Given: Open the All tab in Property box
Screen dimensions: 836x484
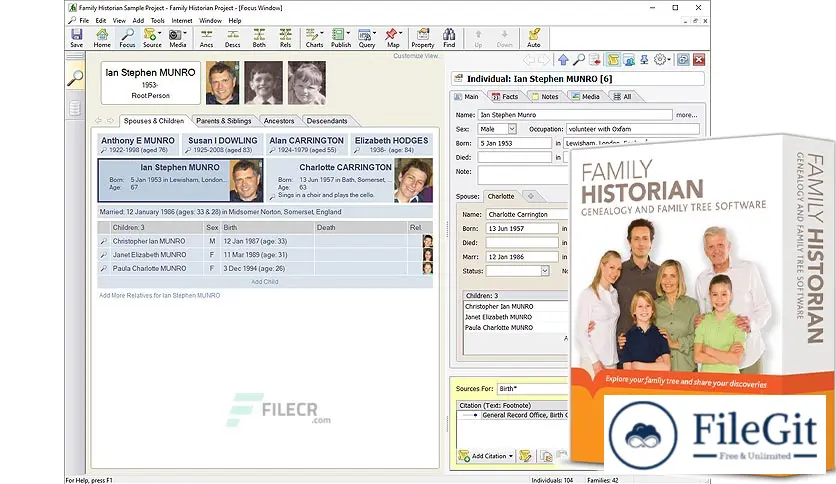Looking at the screenshot, I should [622, 96].
